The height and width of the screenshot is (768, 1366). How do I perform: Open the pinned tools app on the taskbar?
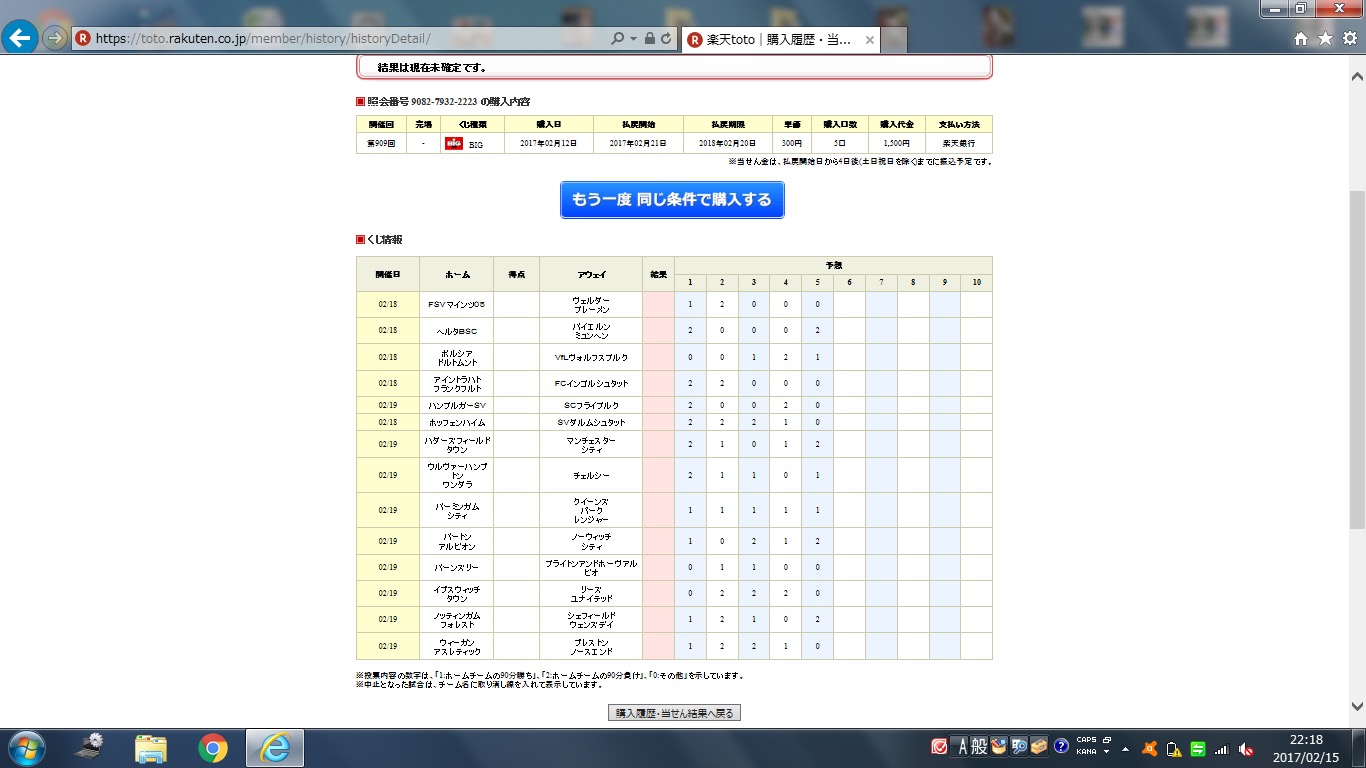point(91,748)
